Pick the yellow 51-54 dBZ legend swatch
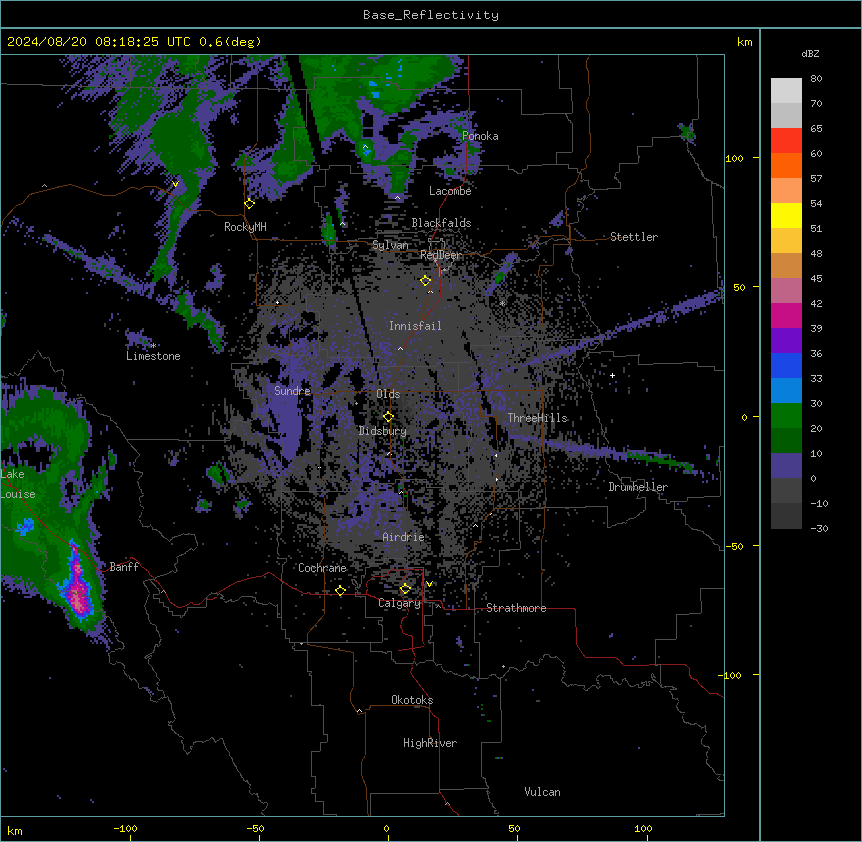The height and width of the screenshot is (842, 862). coord(786,215)
